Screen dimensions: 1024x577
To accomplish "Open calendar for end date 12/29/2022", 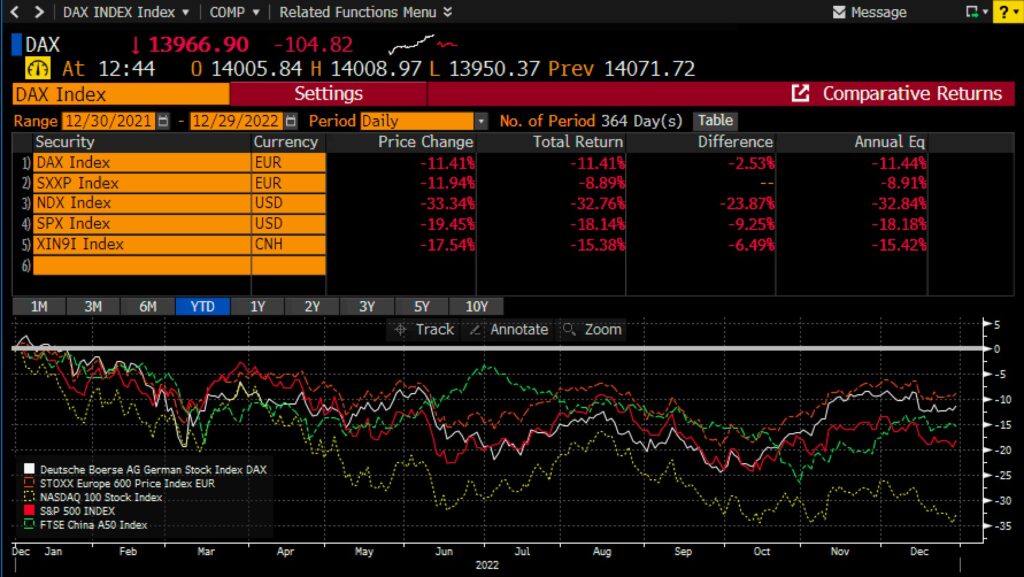I will [291, 121].
